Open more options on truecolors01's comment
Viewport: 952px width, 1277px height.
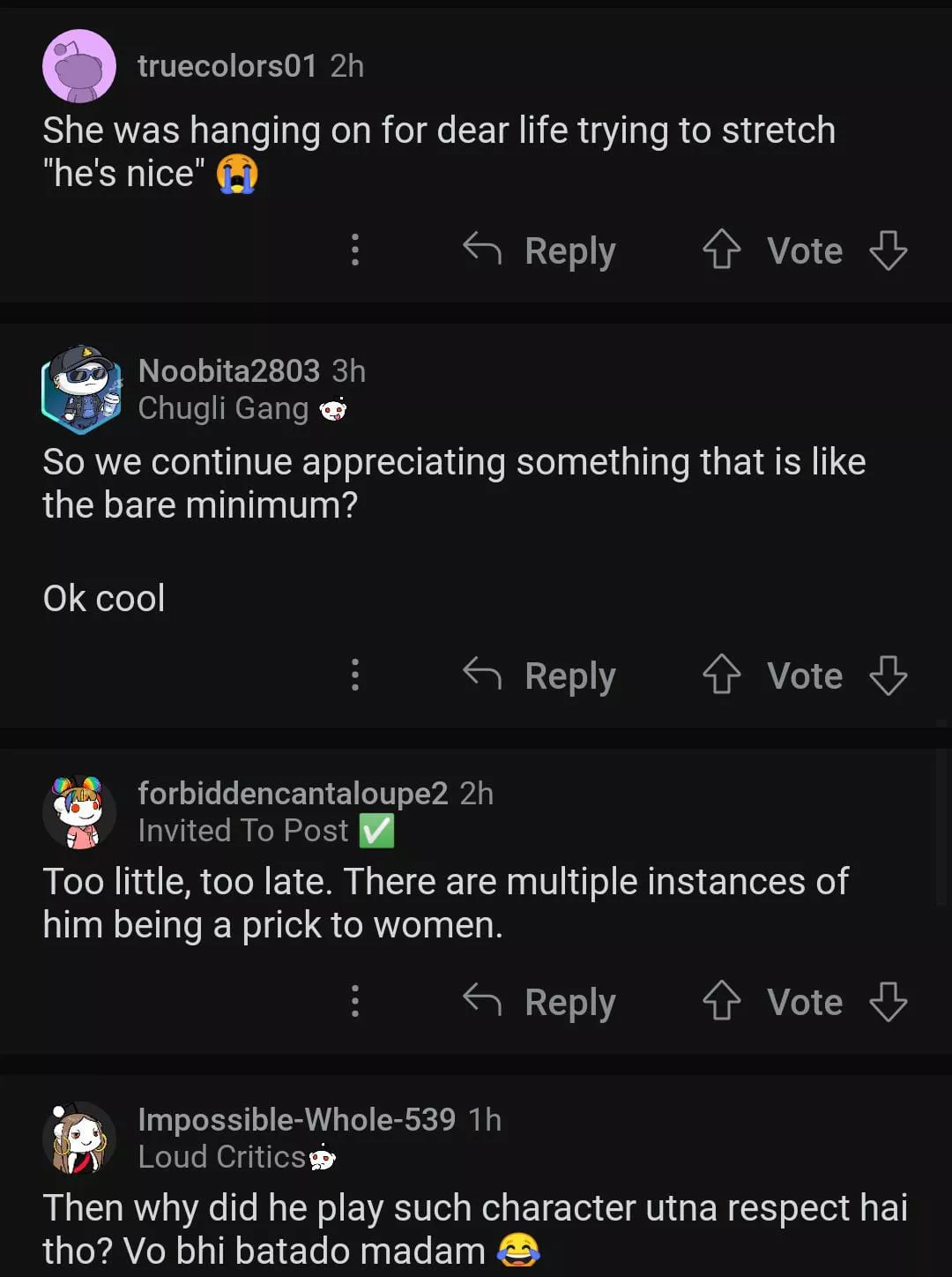coord(355,250)
